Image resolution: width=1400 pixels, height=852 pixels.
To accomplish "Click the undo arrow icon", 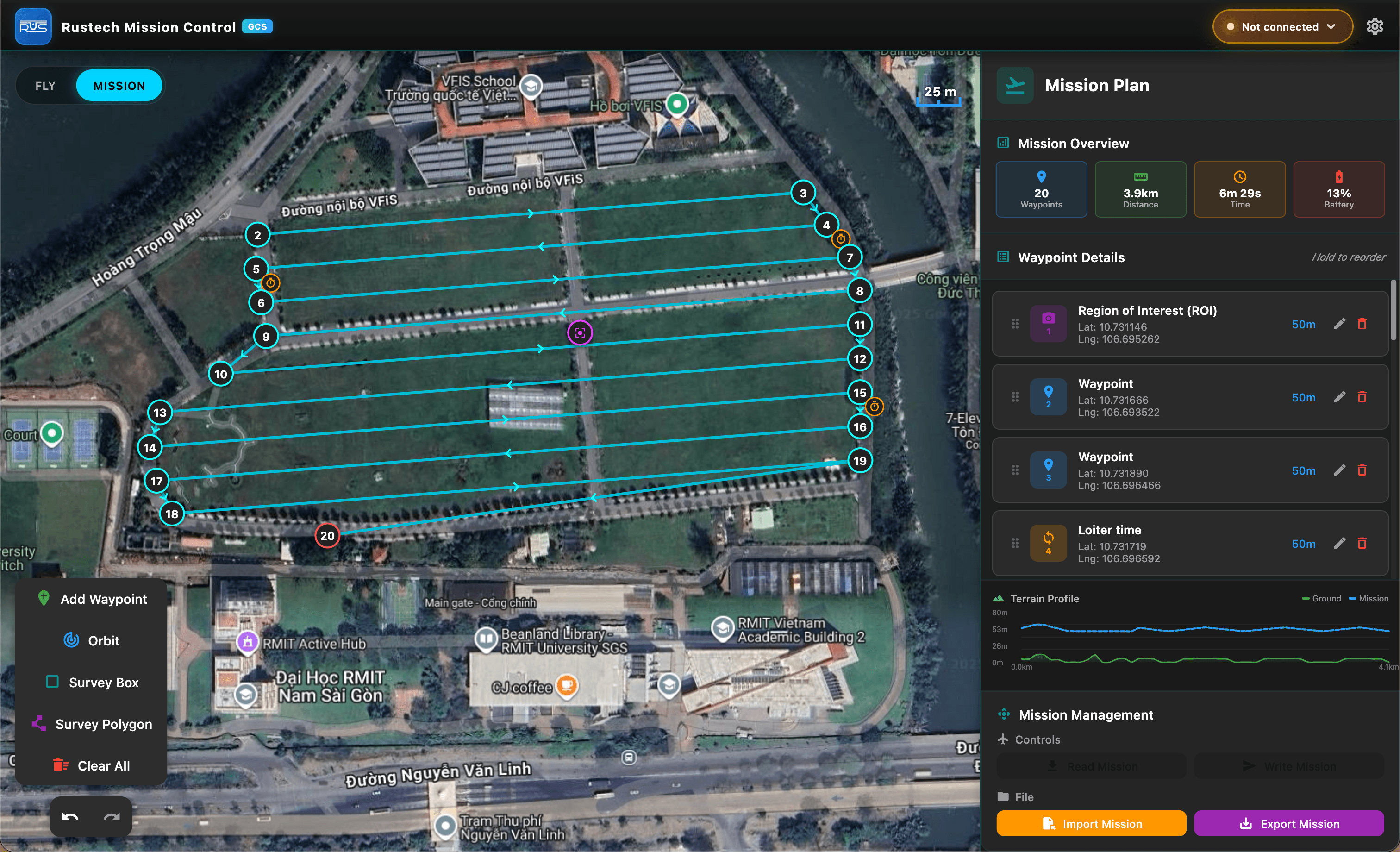I will pyautogui.click(x=70, y=817).
